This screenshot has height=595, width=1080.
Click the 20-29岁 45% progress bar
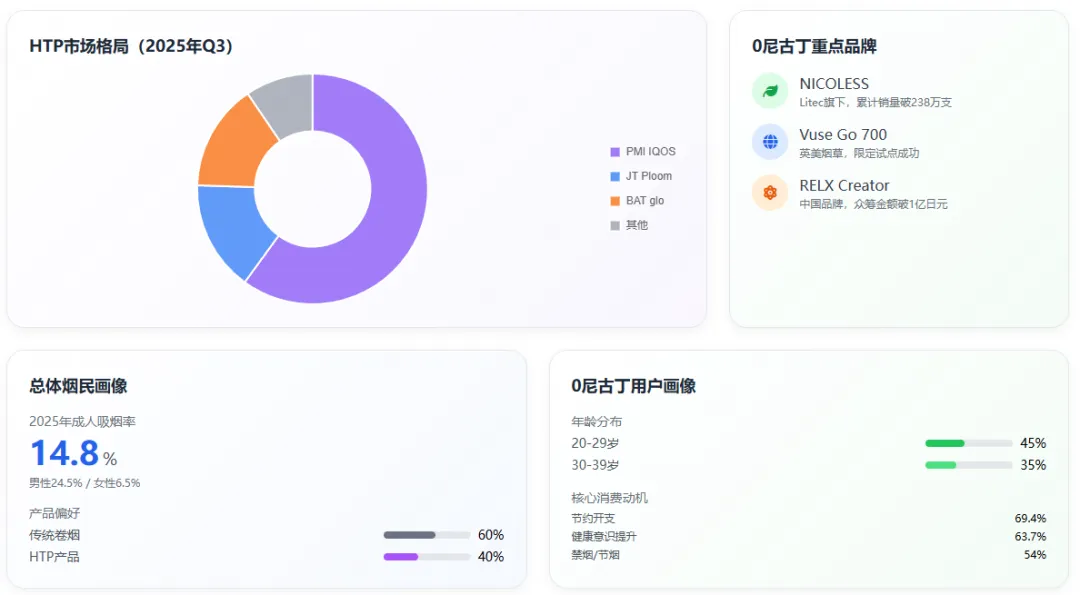coord(968,443)
